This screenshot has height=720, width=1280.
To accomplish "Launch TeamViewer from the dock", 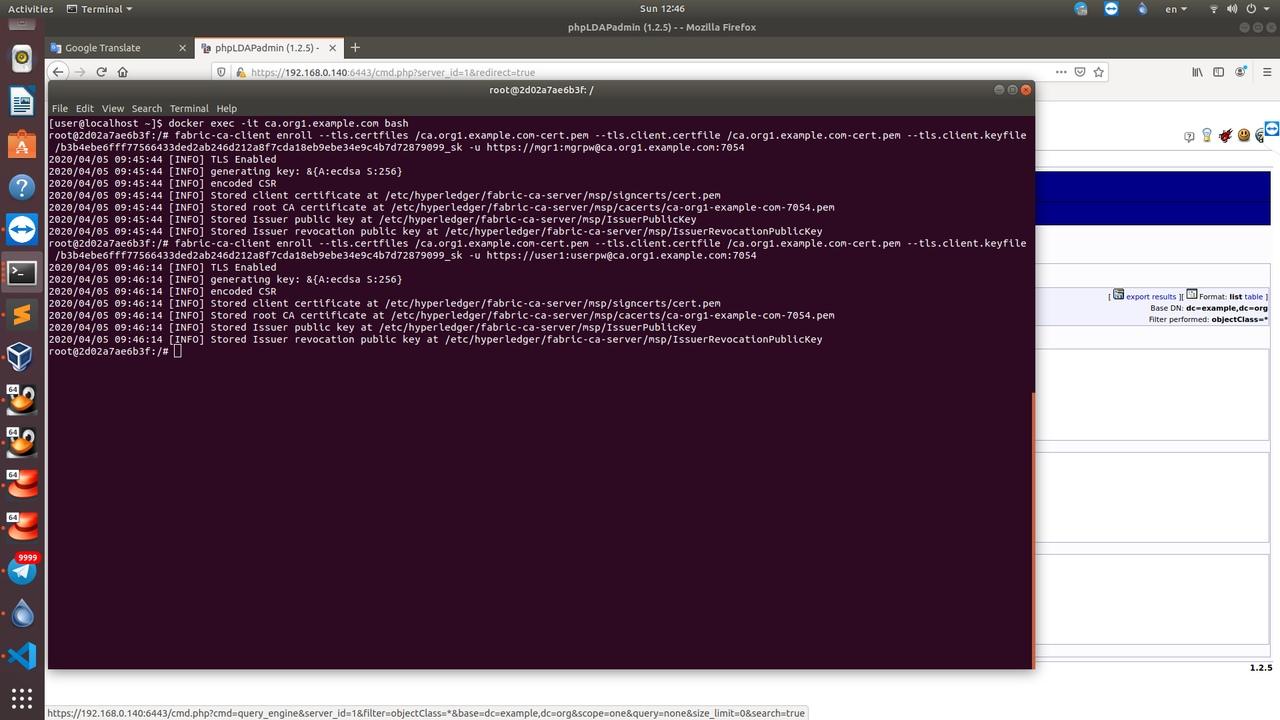I will [22, 230].
